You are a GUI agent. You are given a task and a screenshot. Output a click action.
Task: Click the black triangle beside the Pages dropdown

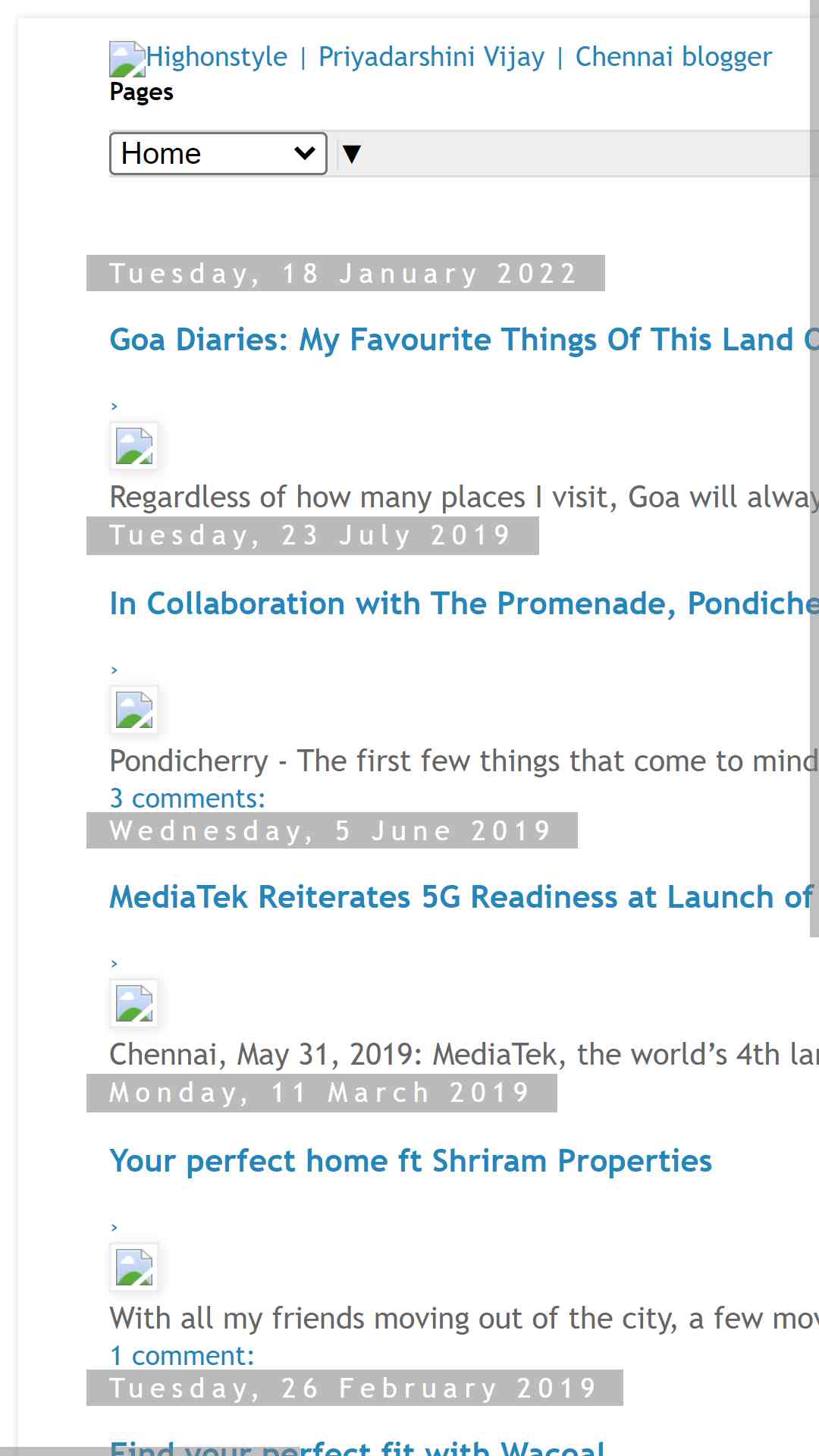pos(351,154)
